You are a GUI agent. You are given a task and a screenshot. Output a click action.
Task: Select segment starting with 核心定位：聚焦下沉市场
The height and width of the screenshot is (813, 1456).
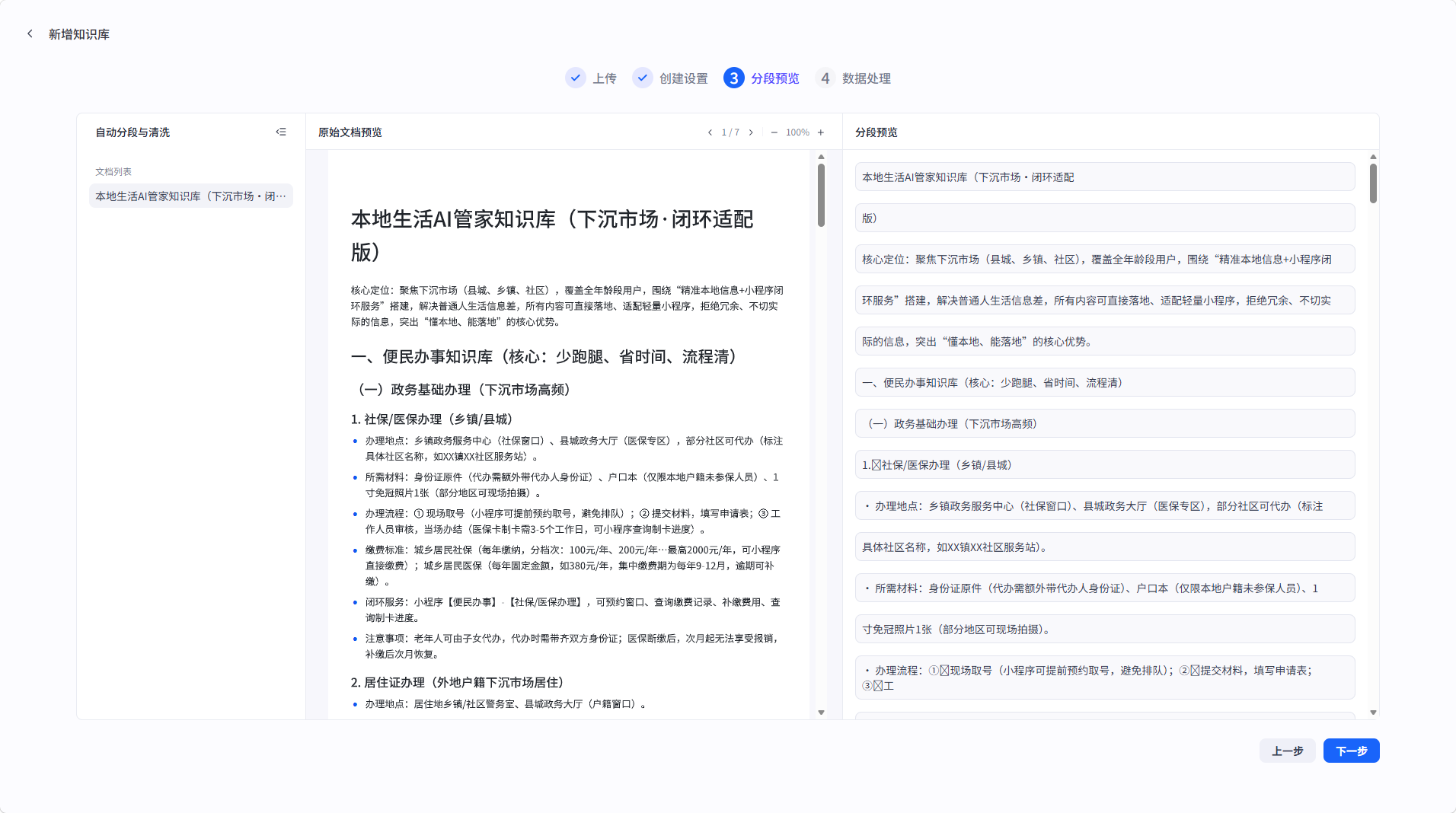[x=1105, y=259]
